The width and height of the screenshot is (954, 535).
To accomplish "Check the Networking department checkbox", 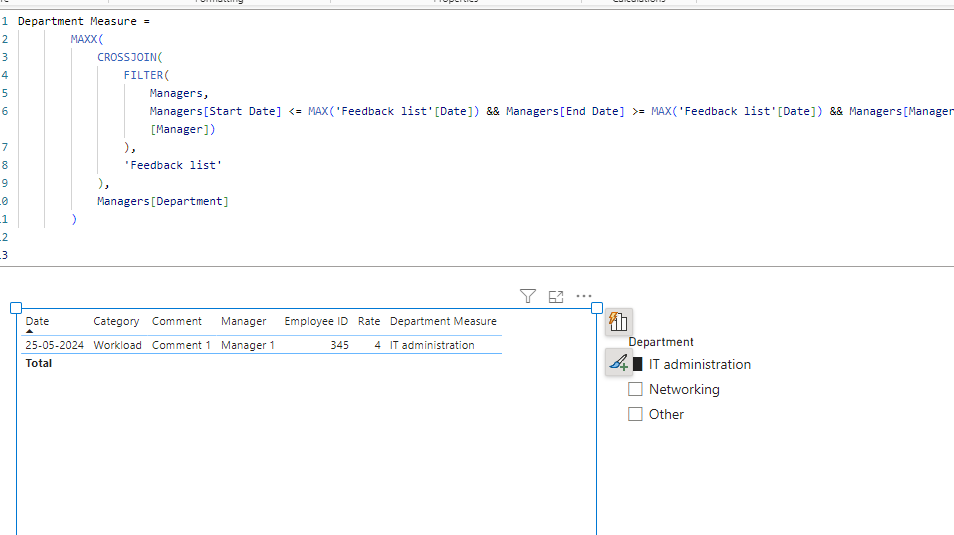I will click(x=635, y=389).
